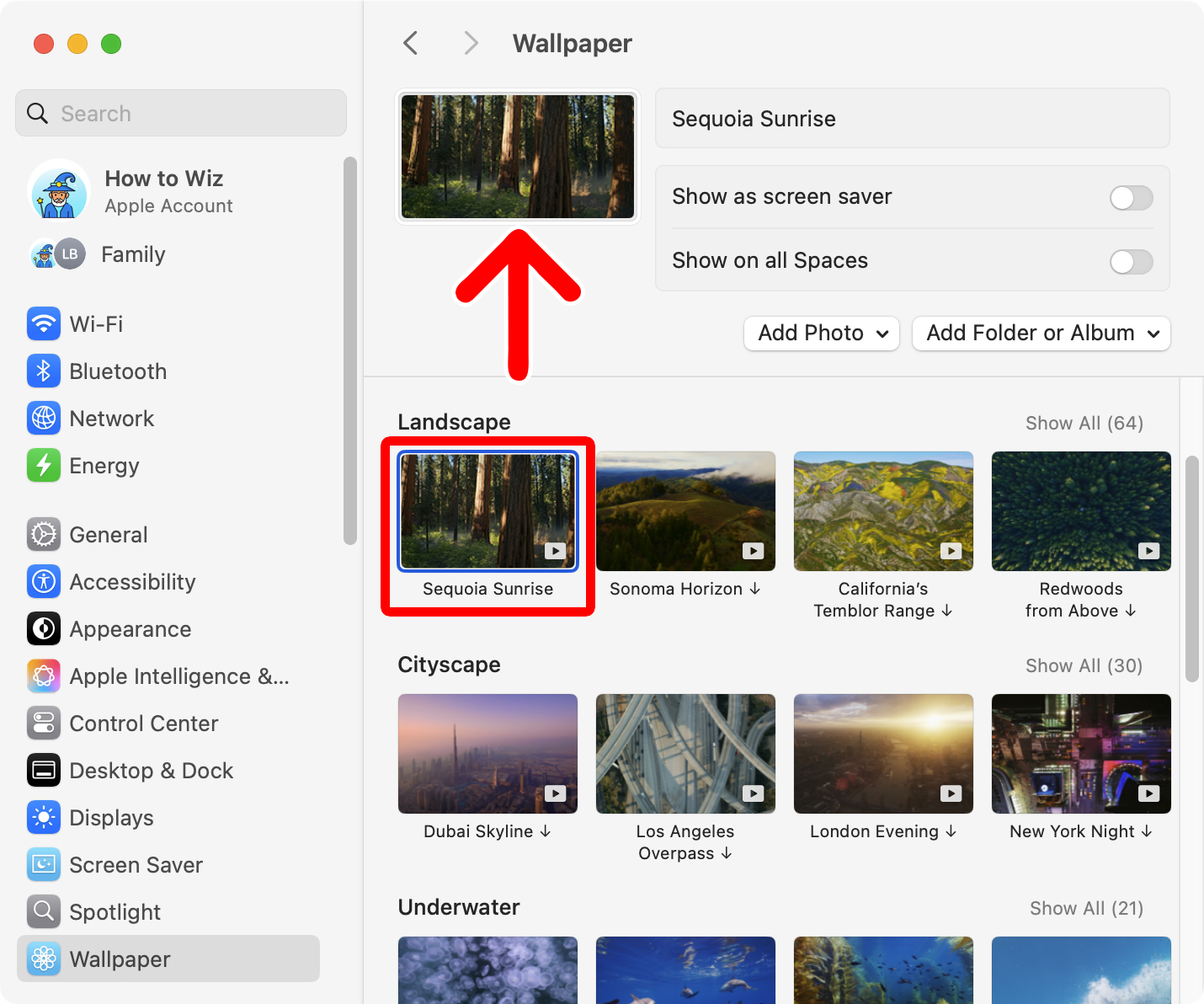Show all 30 Cityscape wallpapers
The image size is (1204, 1004).
click(1084, 665)
